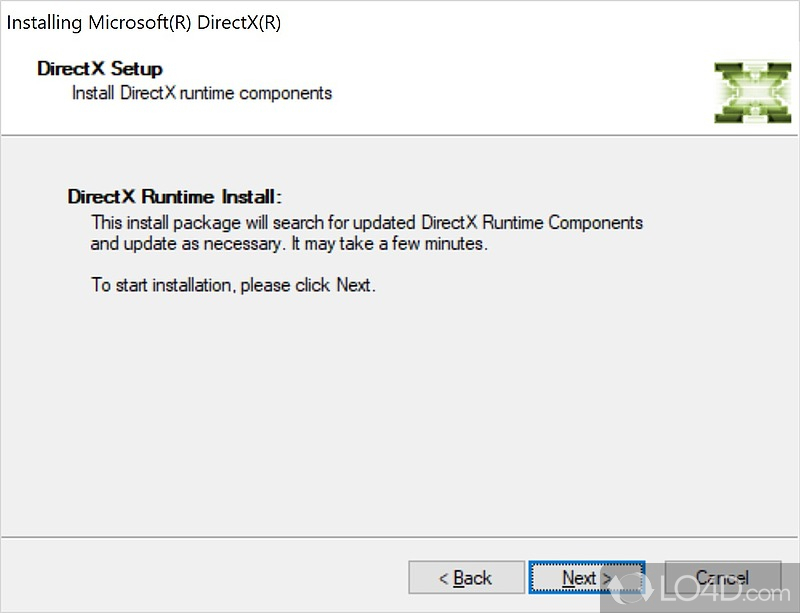Viewport: 800px width, 613px height.
Task: Click the word "Next" in the instruction sentence
Action: (353, 285)
